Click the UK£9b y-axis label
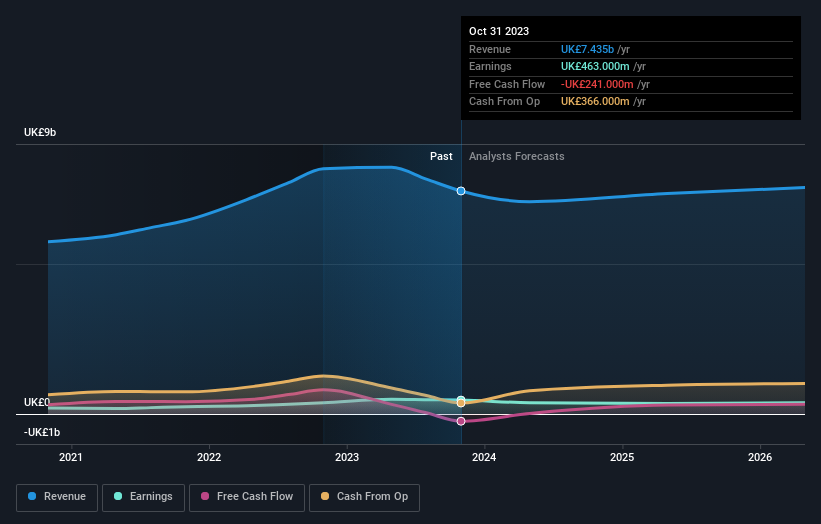Image resolution: width=821 pixels, height=524 pixels. (x=40, y=132)
